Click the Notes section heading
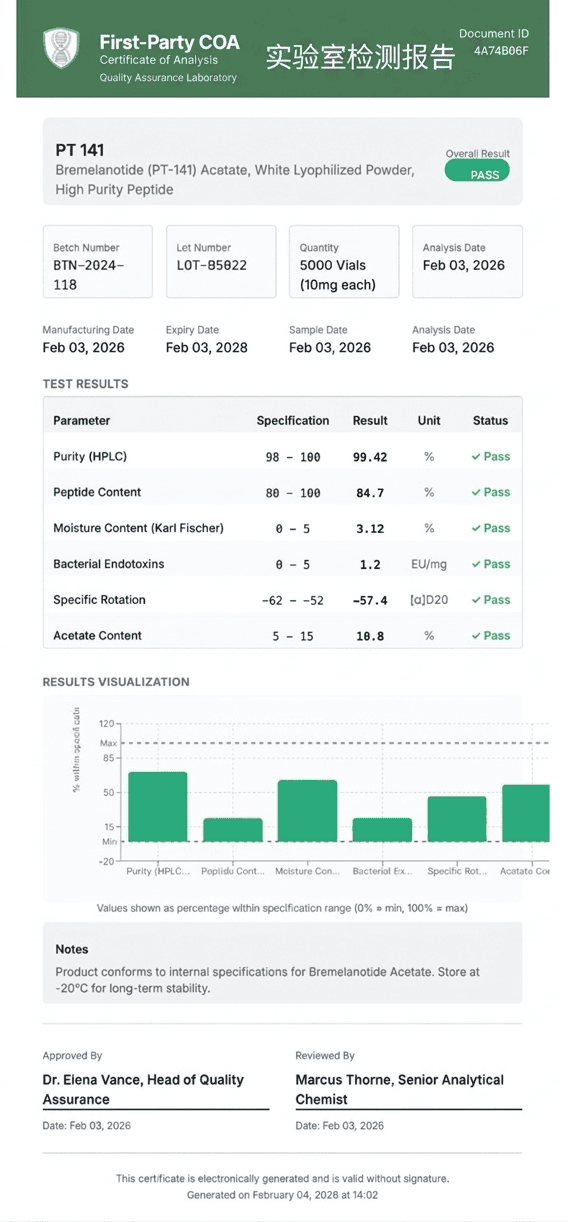Viewport: 568px width, 1222px height. (x=72, y=949)
